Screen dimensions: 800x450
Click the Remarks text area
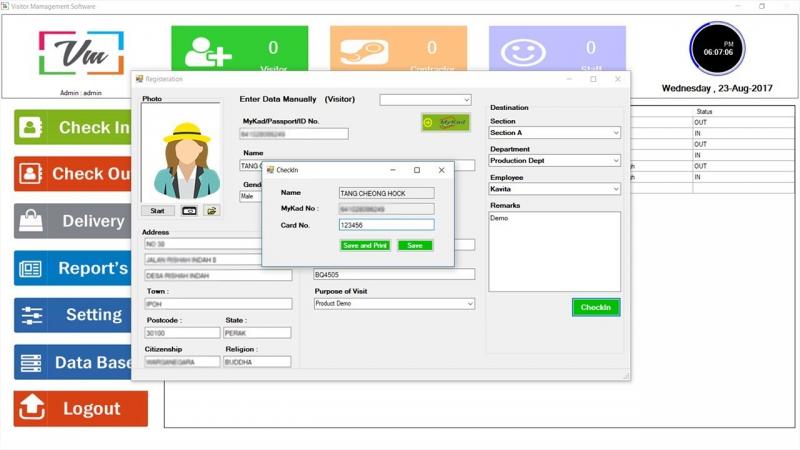pyautogui.click(x=554, y=252)
